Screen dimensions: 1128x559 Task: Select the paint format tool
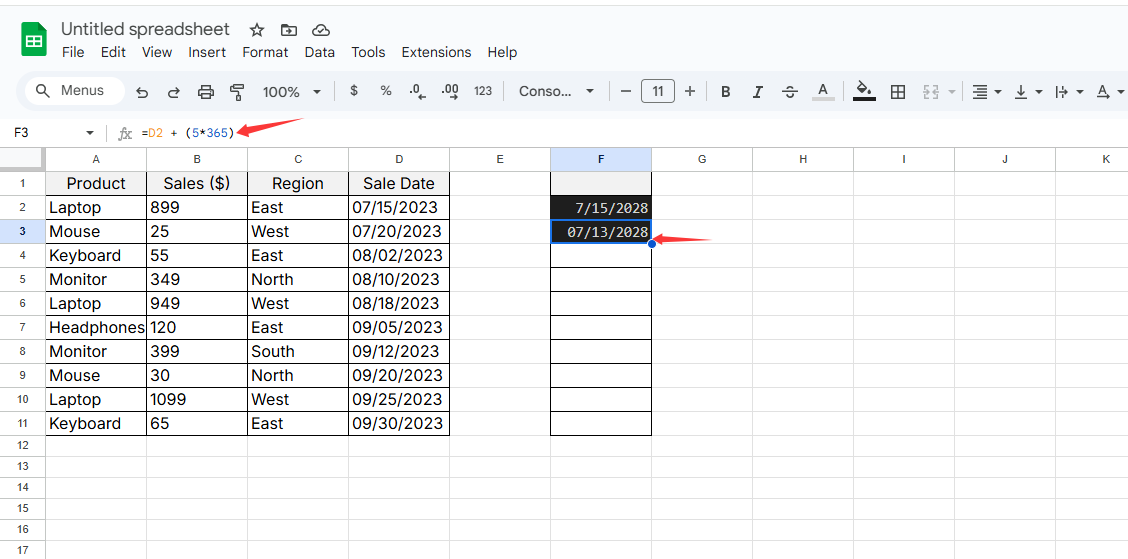click(x=237, y=92)
